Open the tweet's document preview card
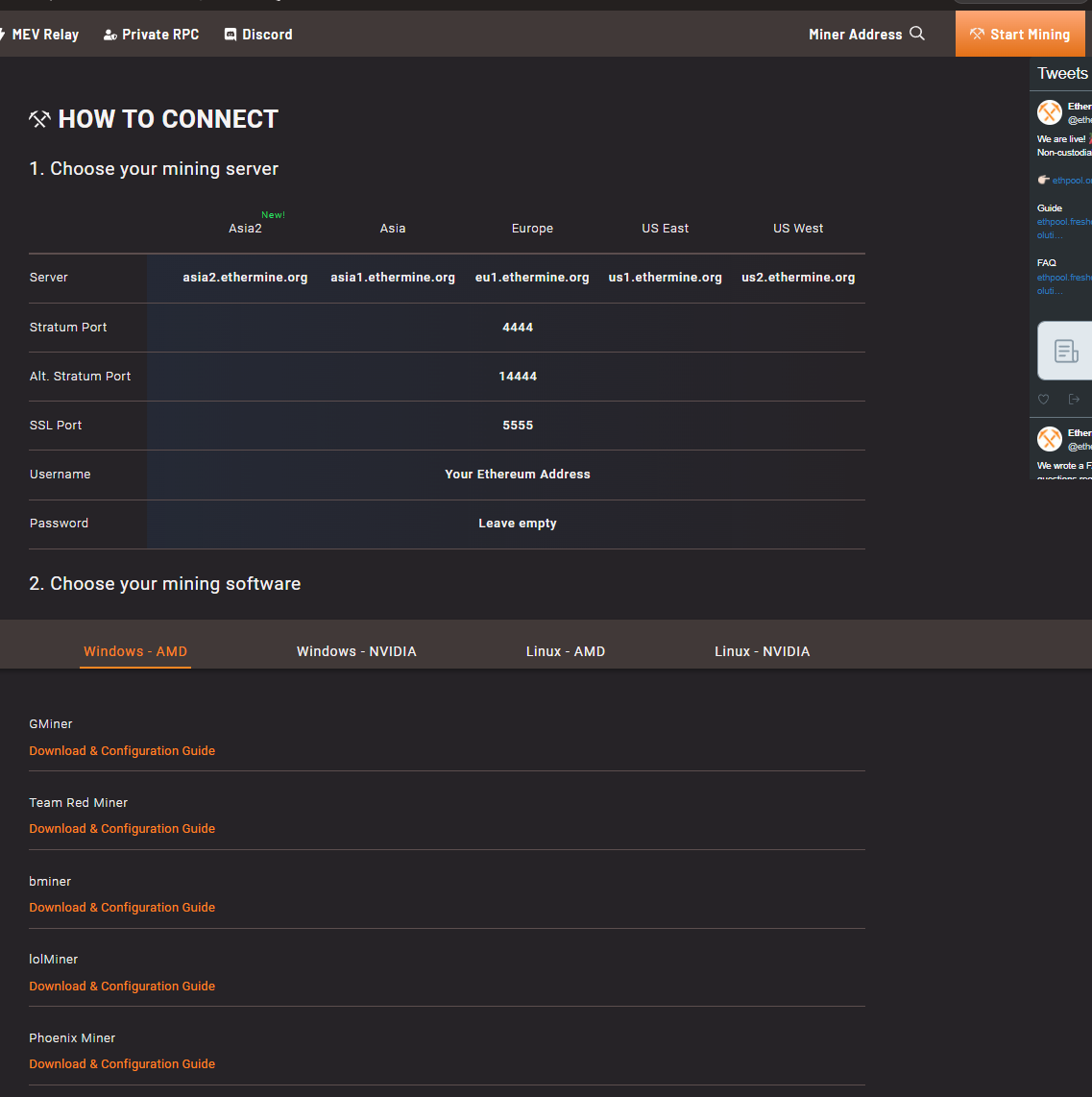The height and width of the screenshot is (1097, 1092). (x=1065, y=351)
